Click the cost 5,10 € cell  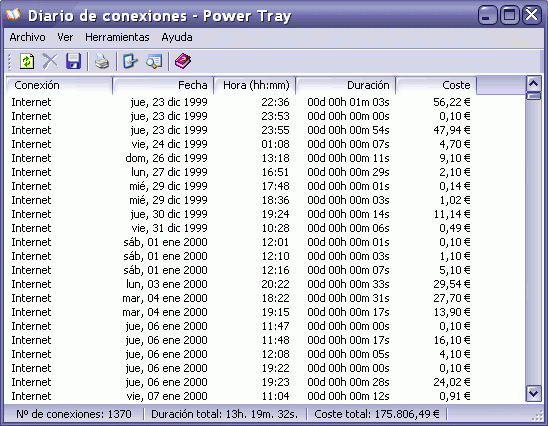[455, 270]
